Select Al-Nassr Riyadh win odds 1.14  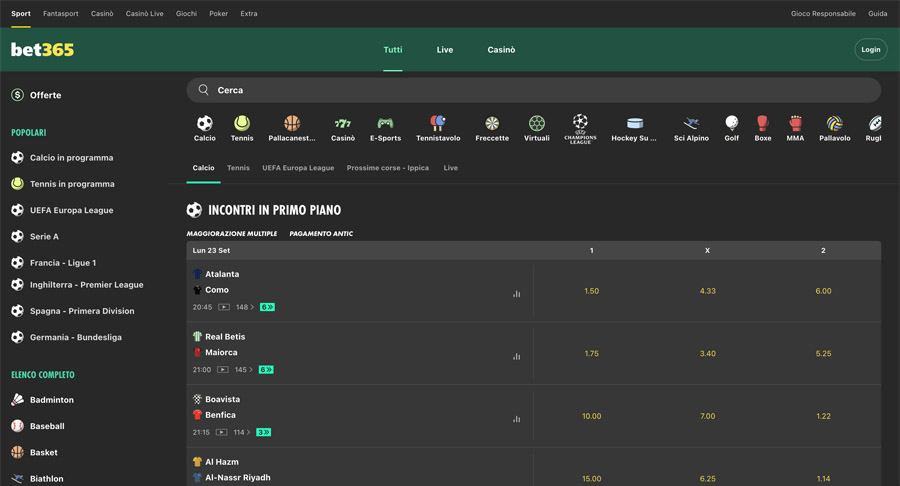tap(823, 479)
